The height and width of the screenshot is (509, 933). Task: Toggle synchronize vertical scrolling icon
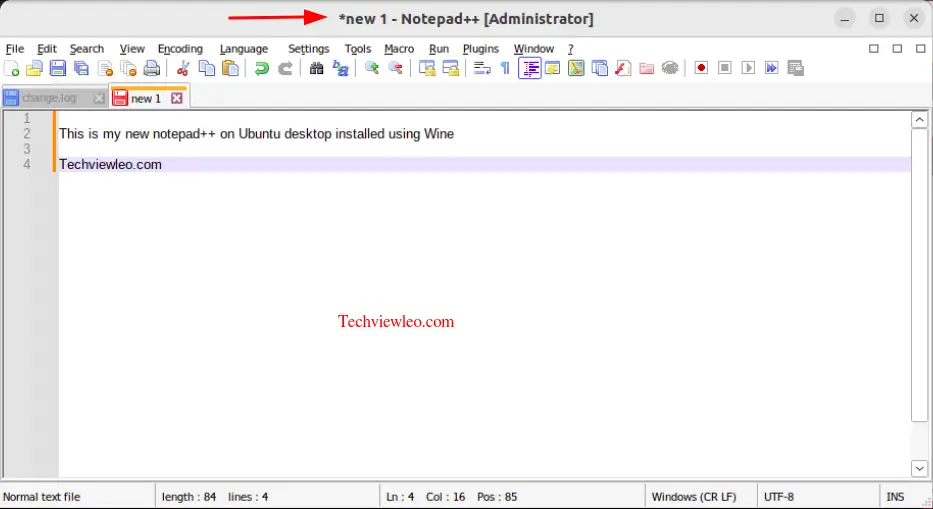[x=427, y=68]
